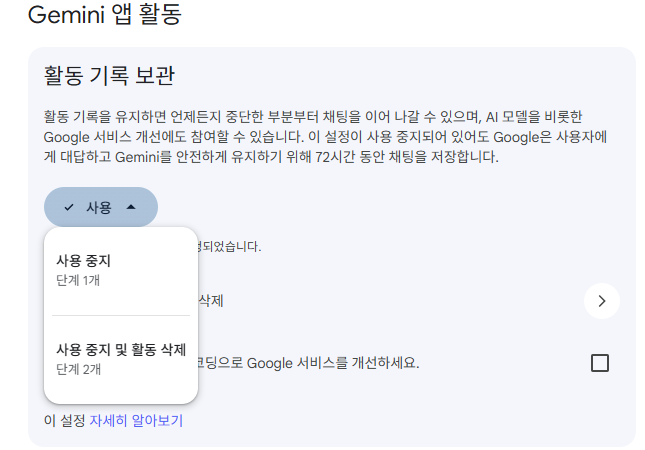Viewport: 645px width, 450px height.
Task: Collapse the 사용 dropdown button
Action: [101, 207]
